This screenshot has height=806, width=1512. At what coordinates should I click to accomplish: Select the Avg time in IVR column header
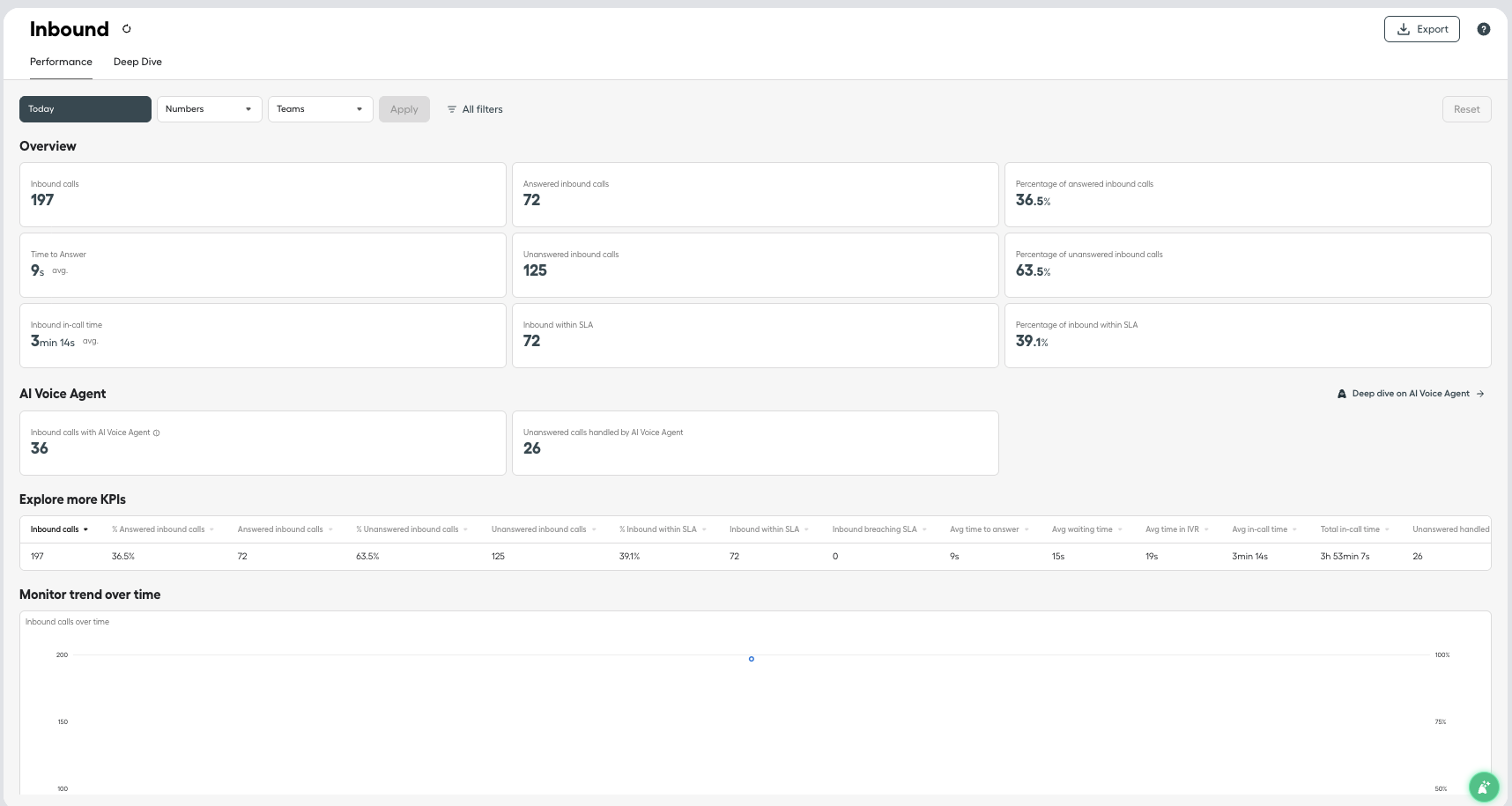click(1176, 529)
